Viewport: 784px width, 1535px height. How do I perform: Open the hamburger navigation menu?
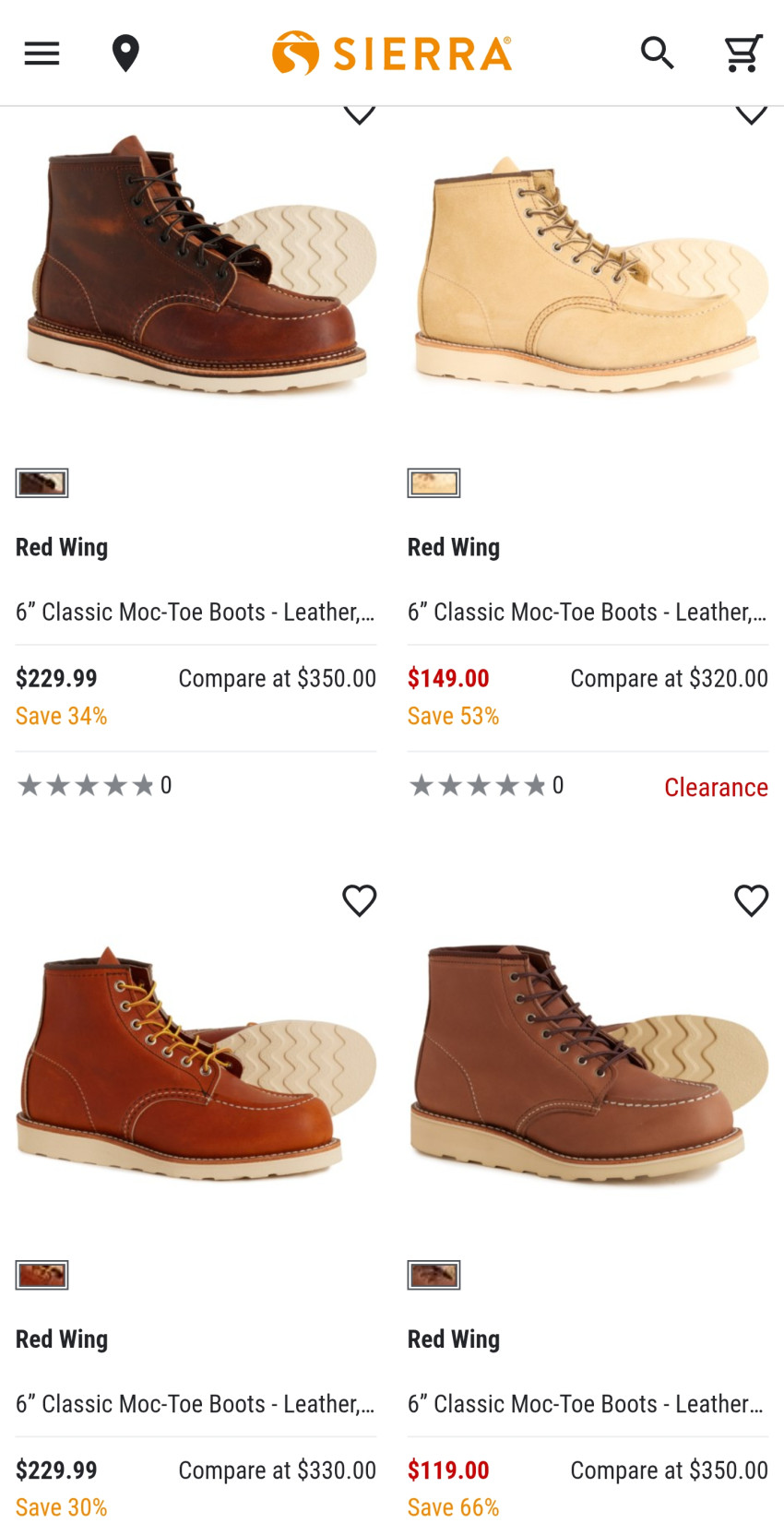42,54
